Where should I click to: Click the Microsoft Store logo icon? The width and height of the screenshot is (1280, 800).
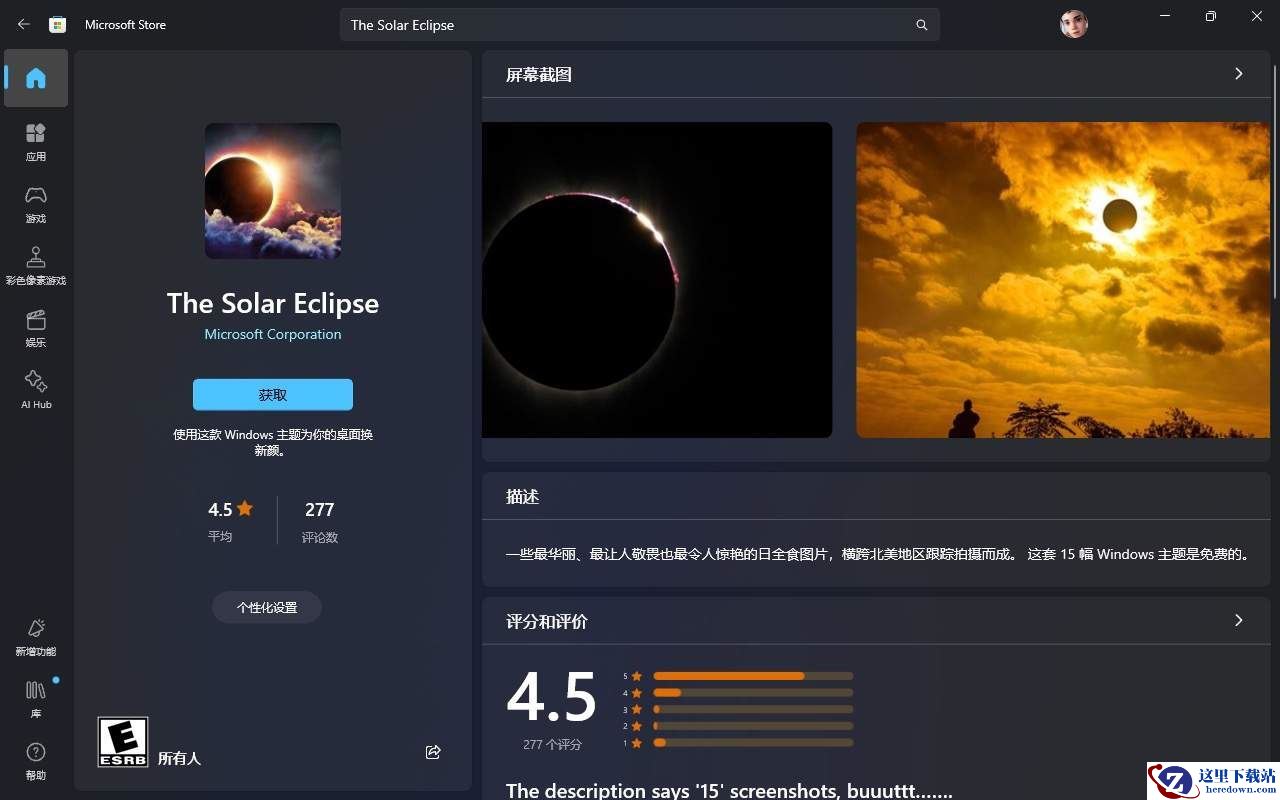58,24
